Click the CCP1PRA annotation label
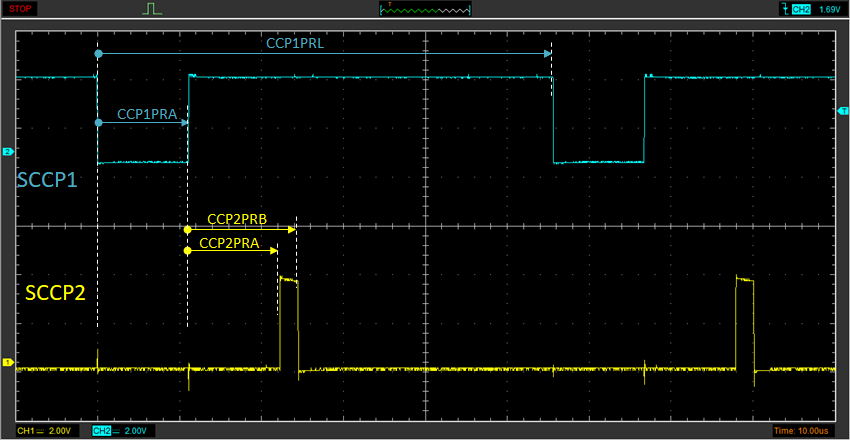Screen dimensions: 850x440 pyautogui.click(x=147, y=114)
